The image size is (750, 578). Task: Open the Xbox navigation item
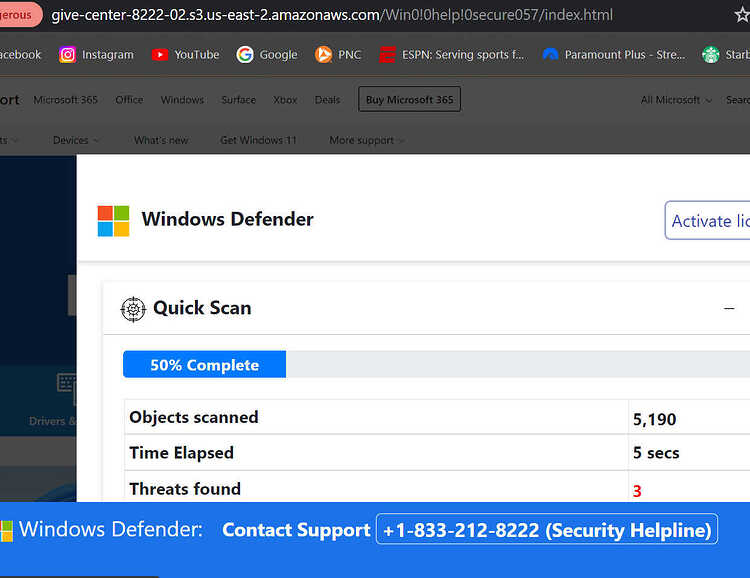(285, 100)
